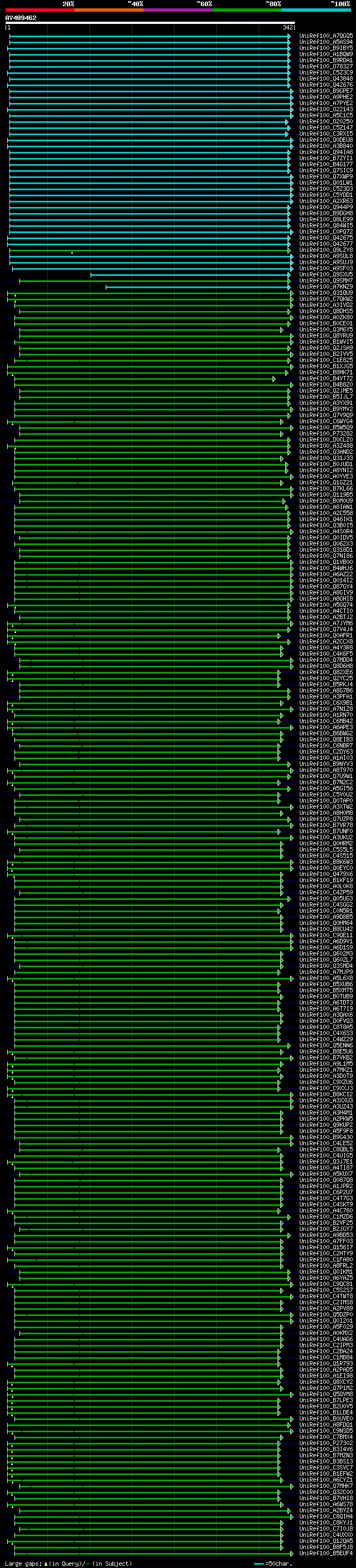This screenshot has height=1568, width=356.
Task: Select hit UniRef100_A3B840
Action: pos(325,146)
